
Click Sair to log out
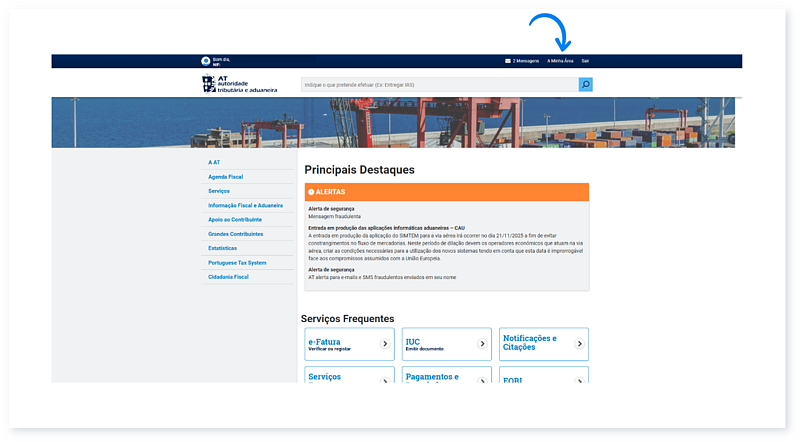point(585,61)
